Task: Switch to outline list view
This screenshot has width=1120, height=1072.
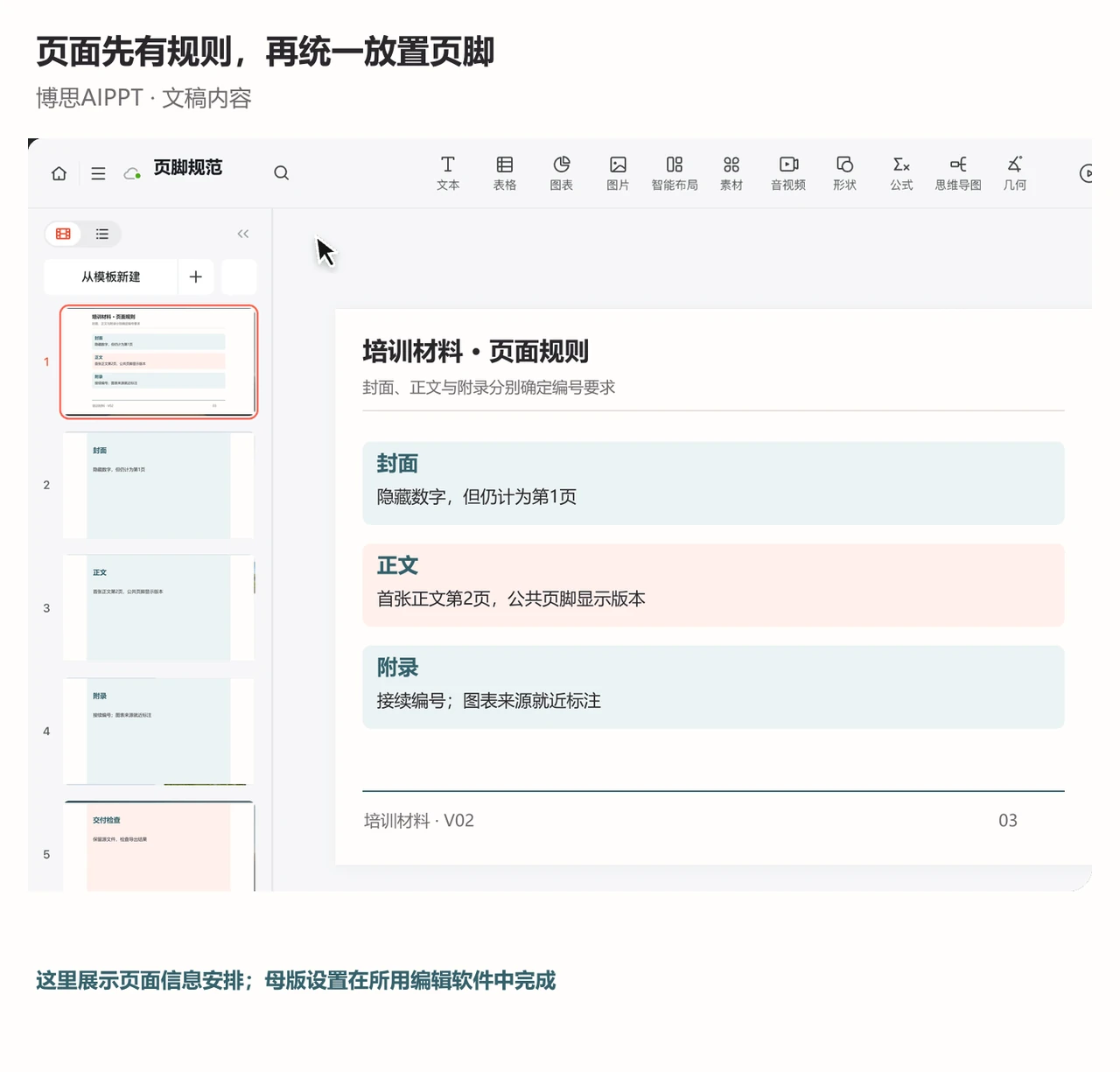Action: (102, 234)
